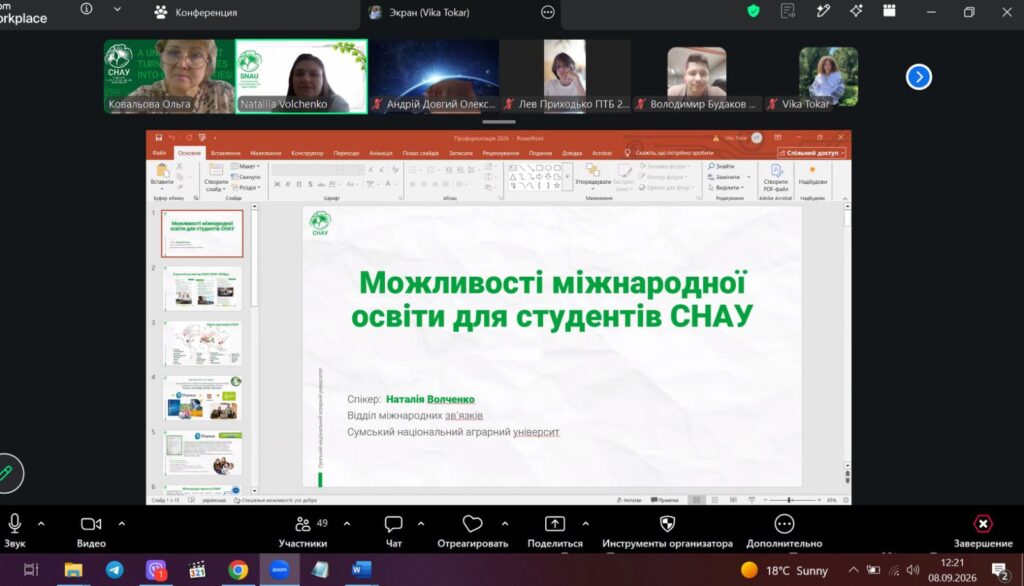Image resolution: width=1024 pixels, height=586 pixels.
Task: Open Инструменты организатора shield icon
Action: 667,524
